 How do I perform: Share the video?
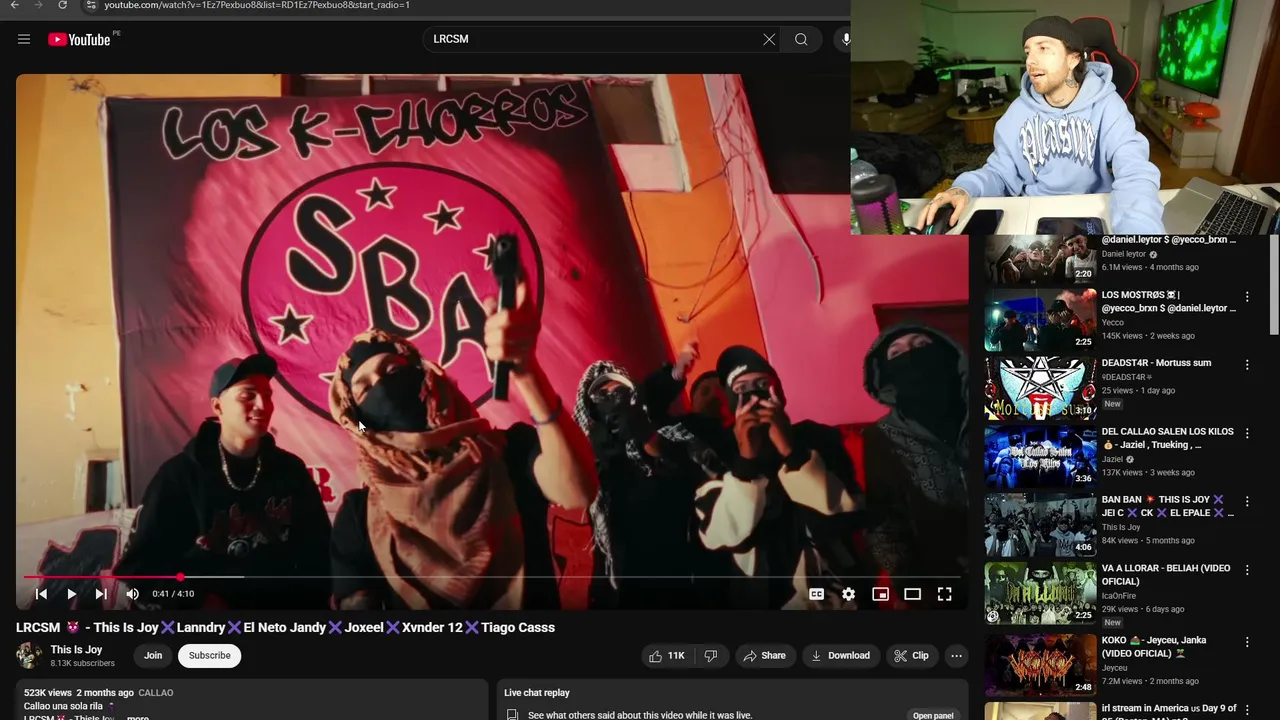[764, 656]
